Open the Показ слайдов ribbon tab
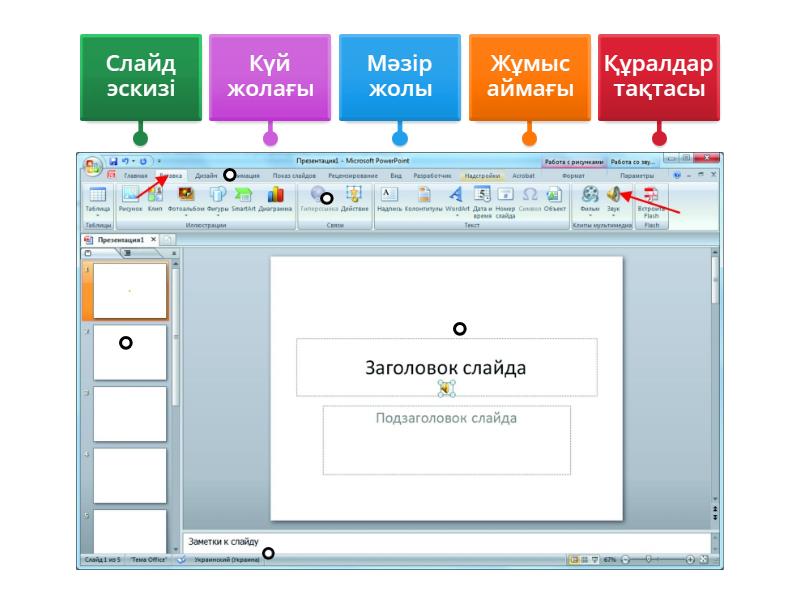The width and height of the screenshot is (800, 600). (x=294, y=176)
